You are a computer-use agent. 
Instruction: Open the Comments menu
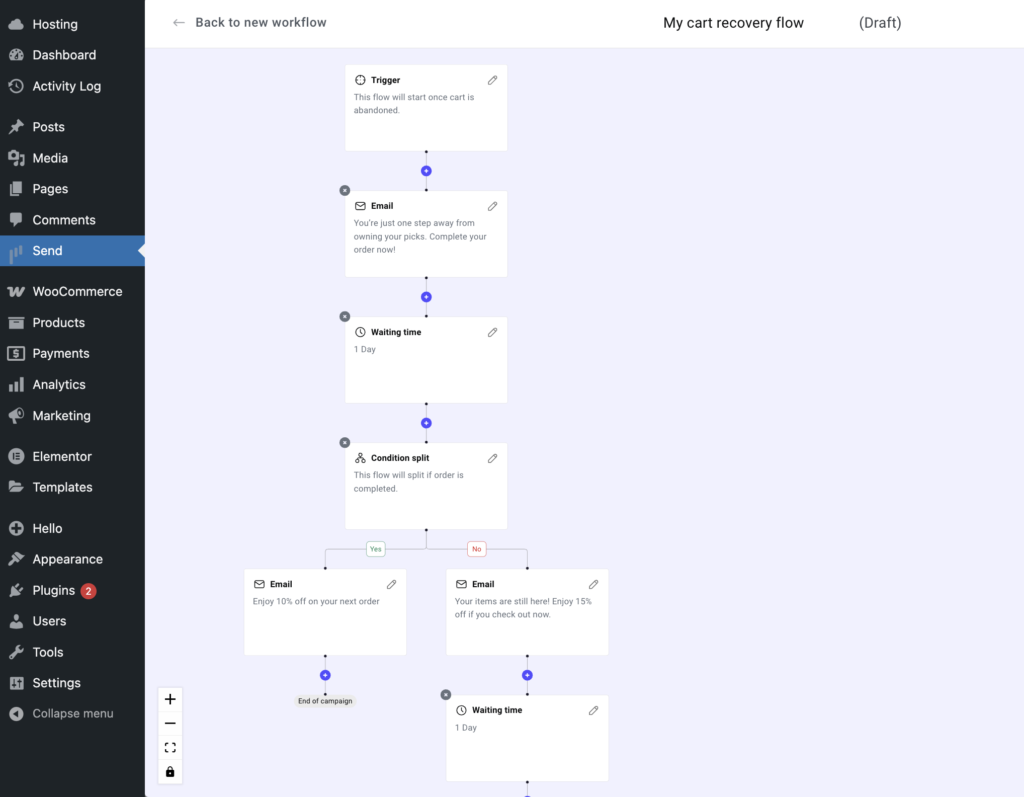(x=72, y=220)
